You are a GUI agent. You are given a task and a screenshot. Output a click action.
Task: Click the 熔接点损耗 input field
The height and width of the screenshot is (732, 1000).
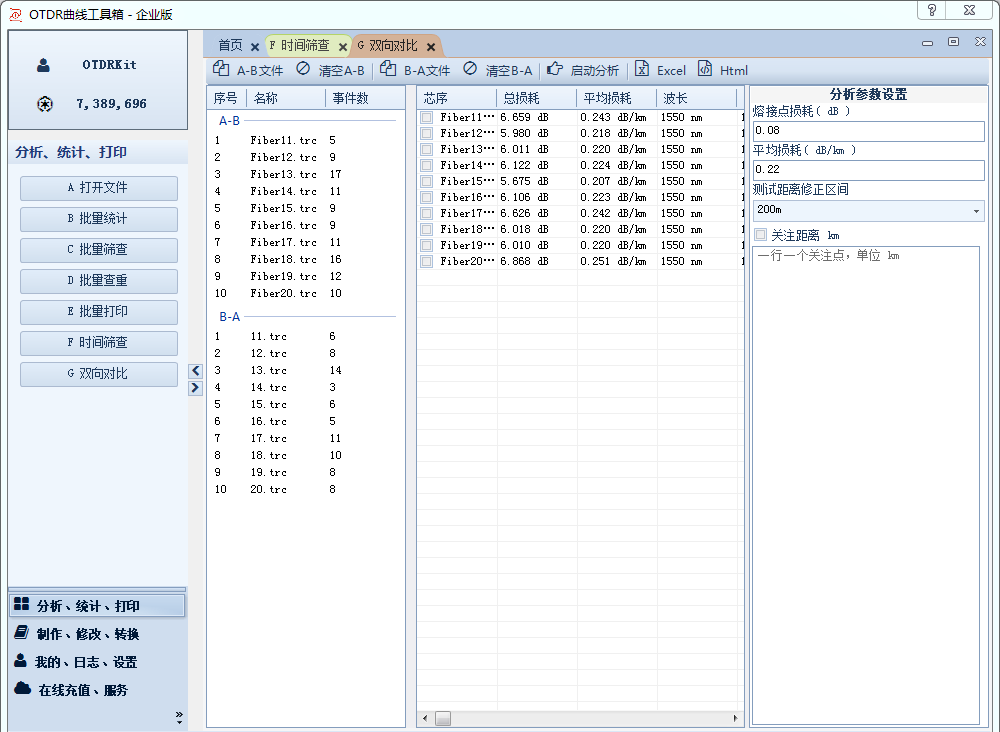click(867, 131)
